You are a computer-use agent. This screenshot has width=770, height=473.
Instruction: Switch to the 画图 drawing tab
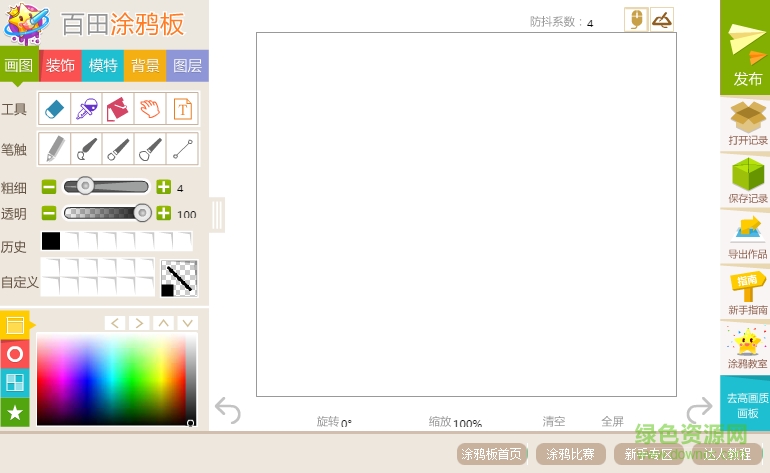tap(19, 65)
